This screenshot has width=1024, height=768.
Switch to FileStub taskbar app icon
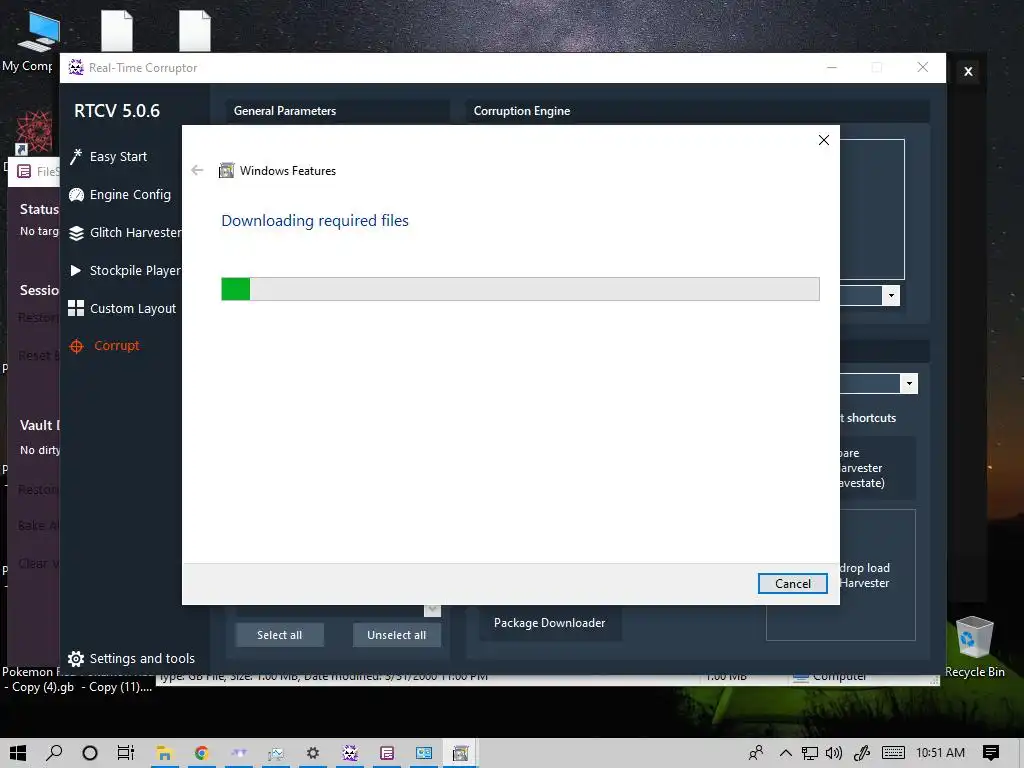(x=387, y=753)
